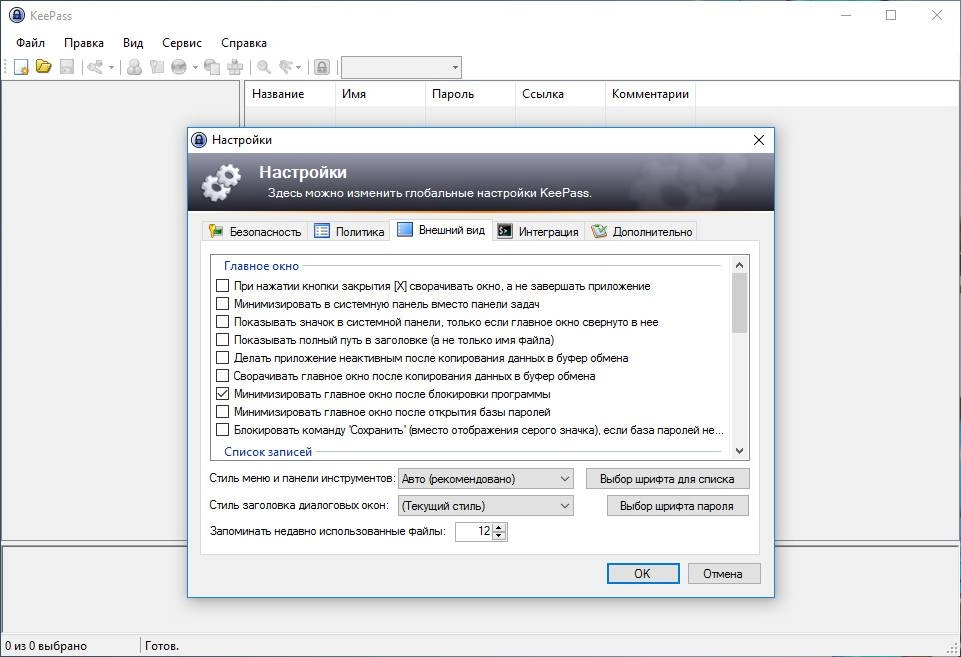Viewport: 961px width, 657px height.
Task: Click the Имя column header
Action: pyautogui.click(x=380, y=94)
